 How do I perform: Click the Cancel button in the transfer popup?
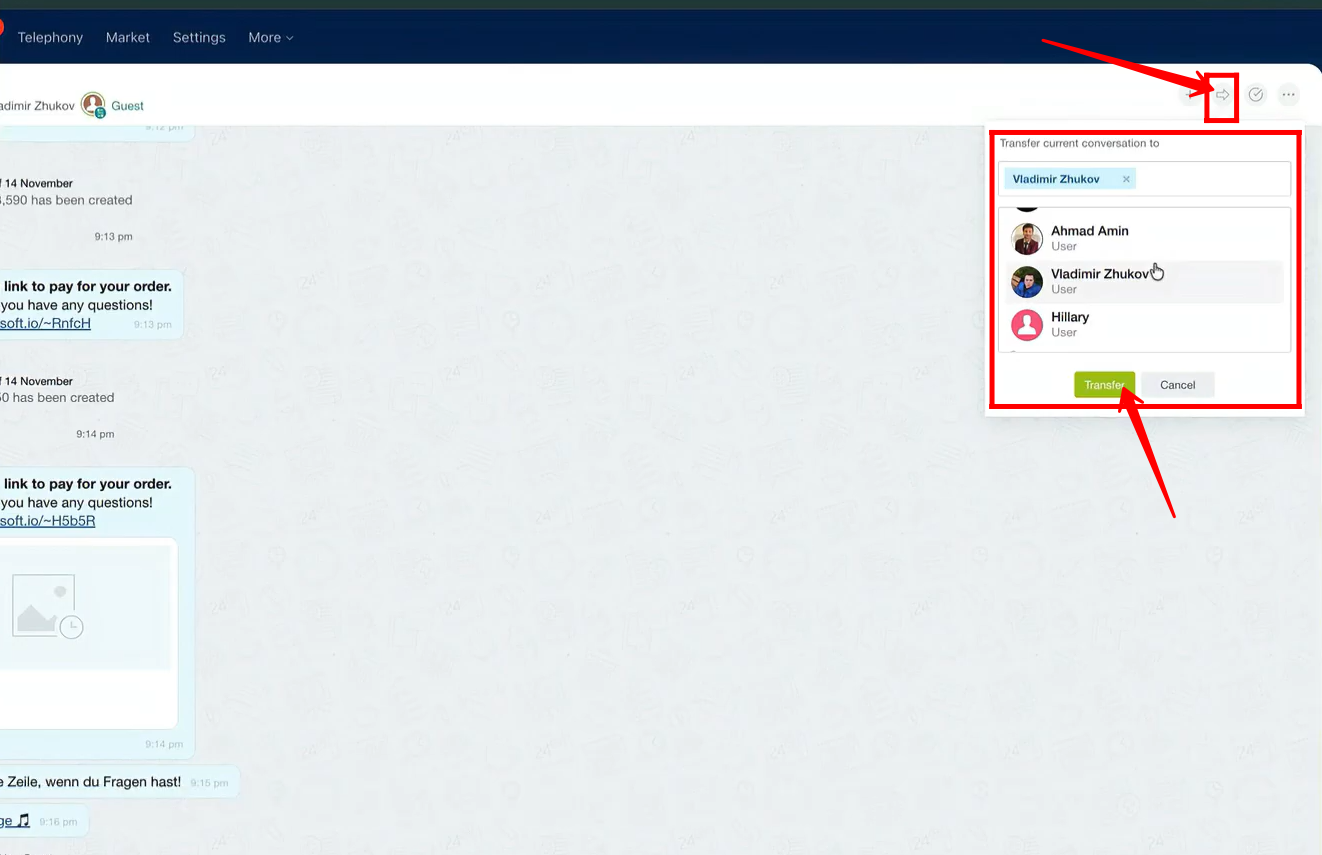click(1177, 385)
